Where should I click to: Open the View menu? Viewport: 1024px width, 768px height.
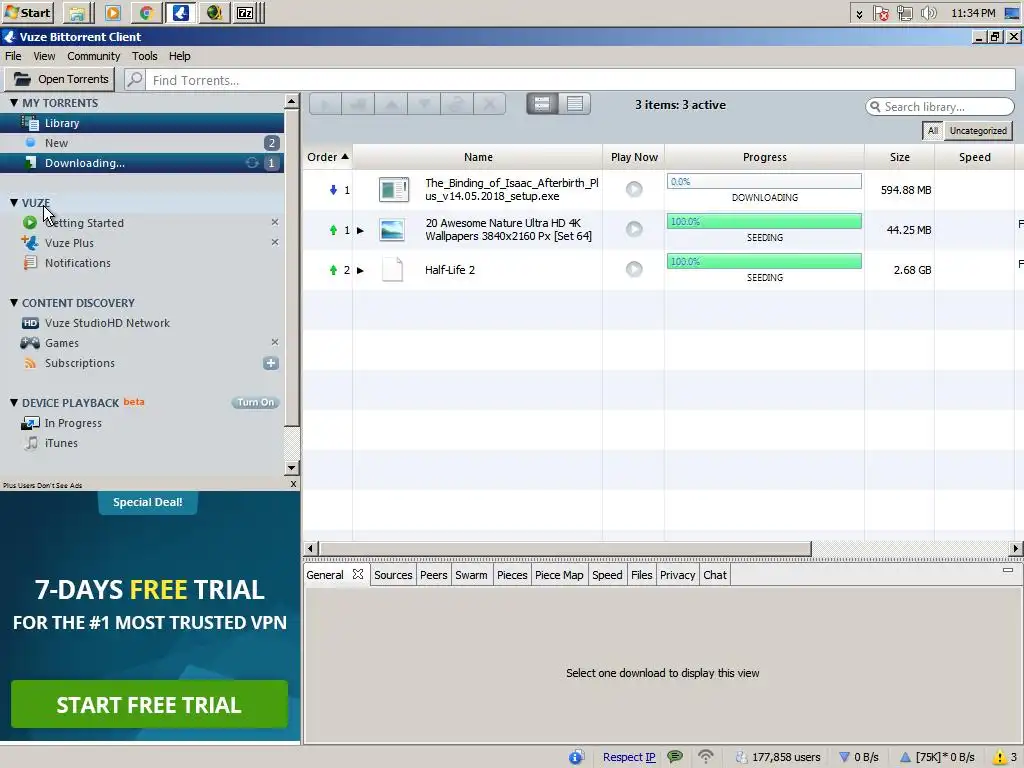(44, 56)
